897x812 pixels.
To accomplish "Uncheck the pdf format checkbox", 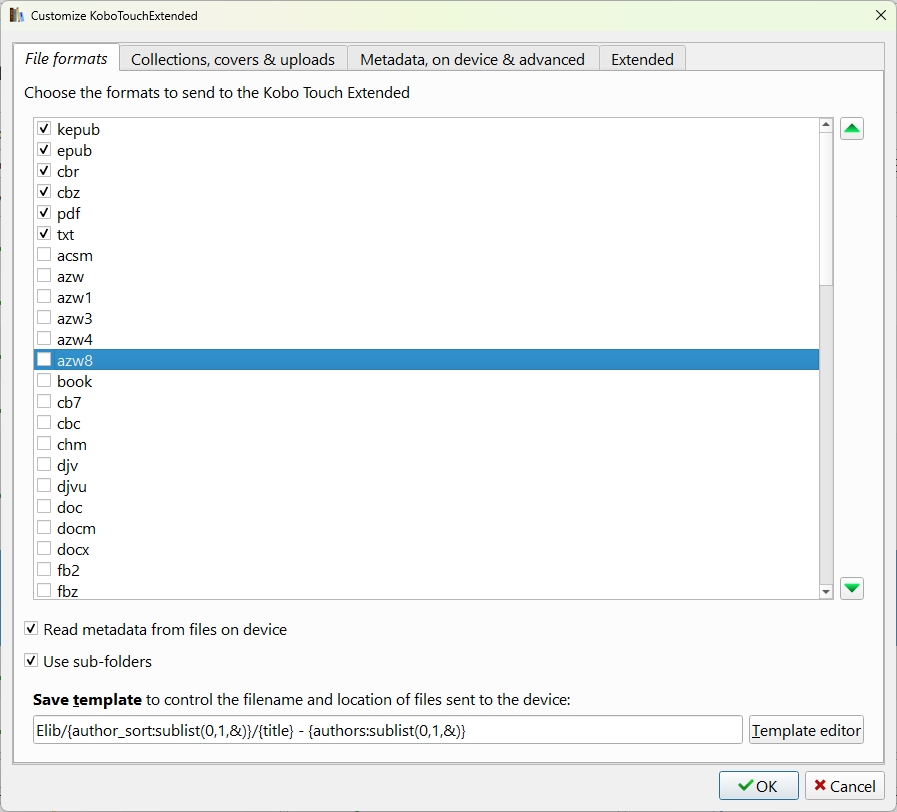I will point(44,212).
